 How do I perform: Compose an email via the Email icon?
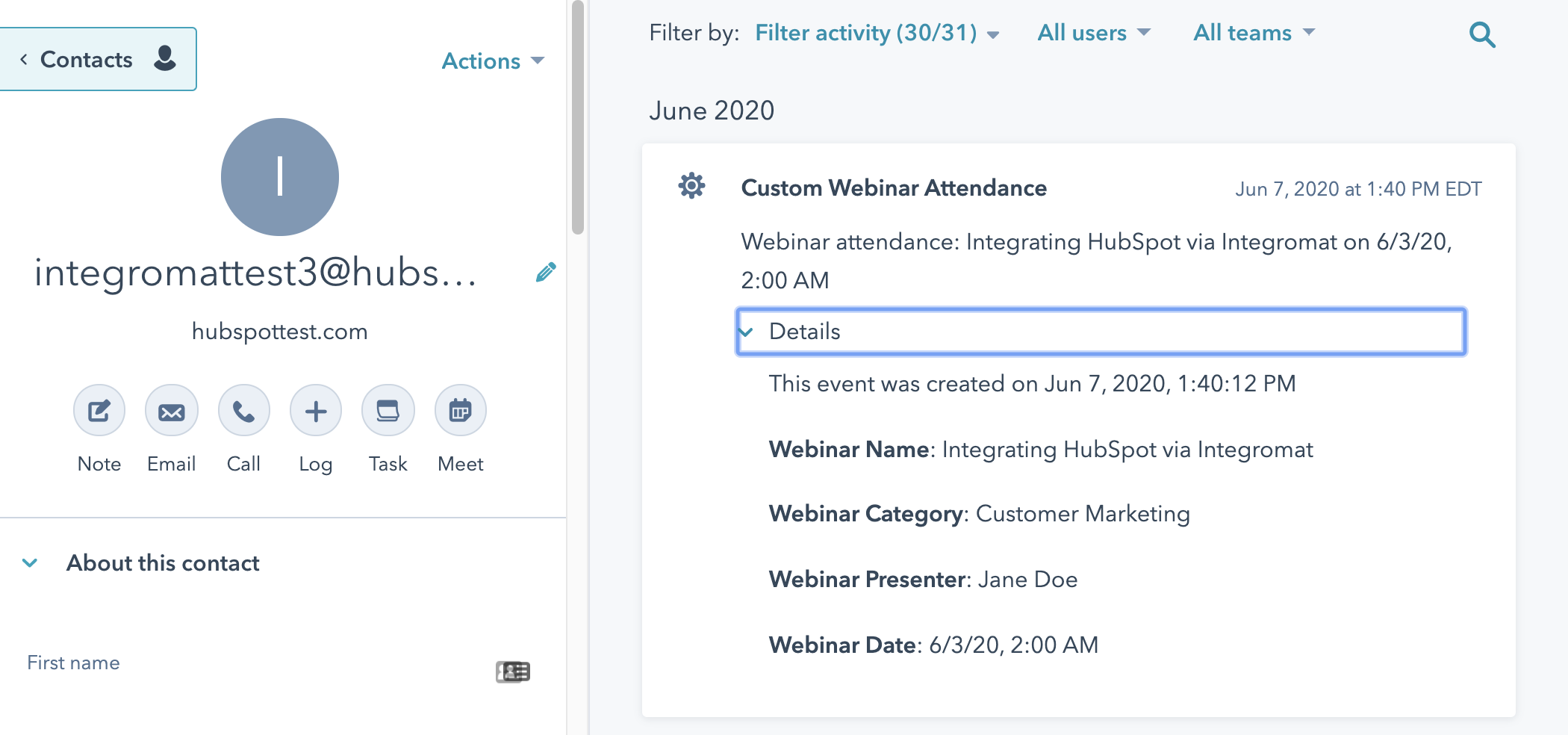click(171, 410)
